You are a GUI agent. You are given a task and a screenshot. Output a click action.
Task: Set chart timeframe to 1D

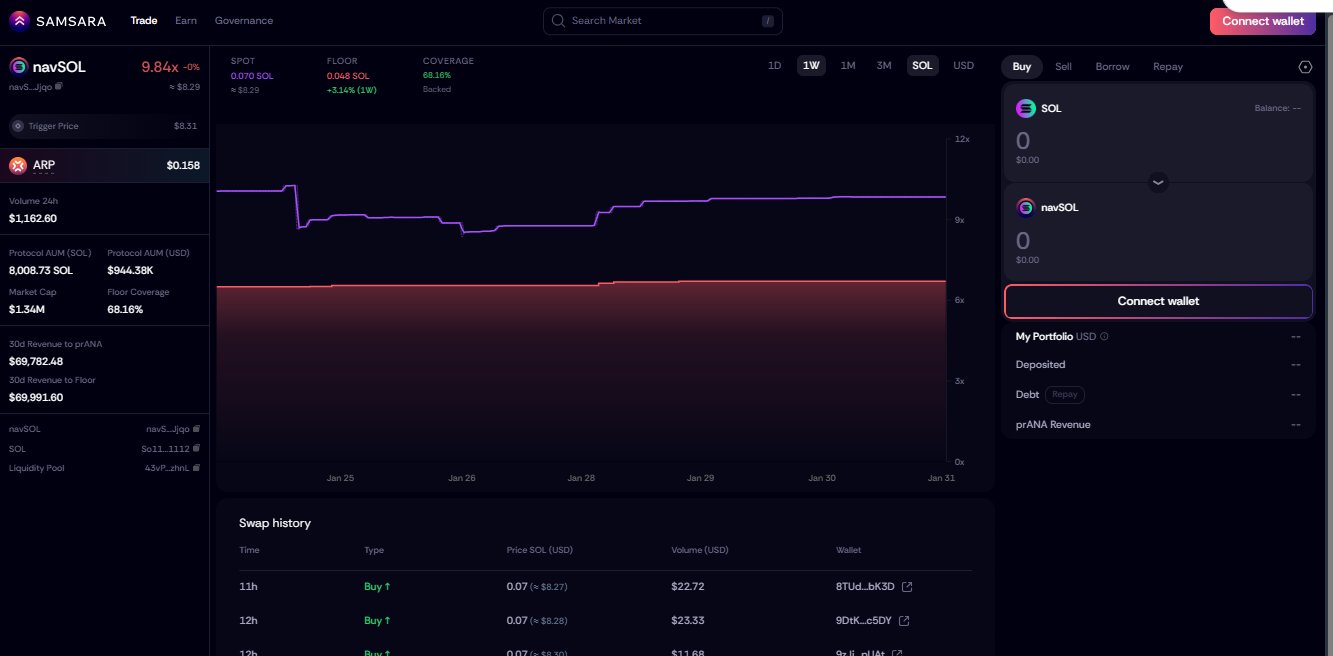coord(774,66)
